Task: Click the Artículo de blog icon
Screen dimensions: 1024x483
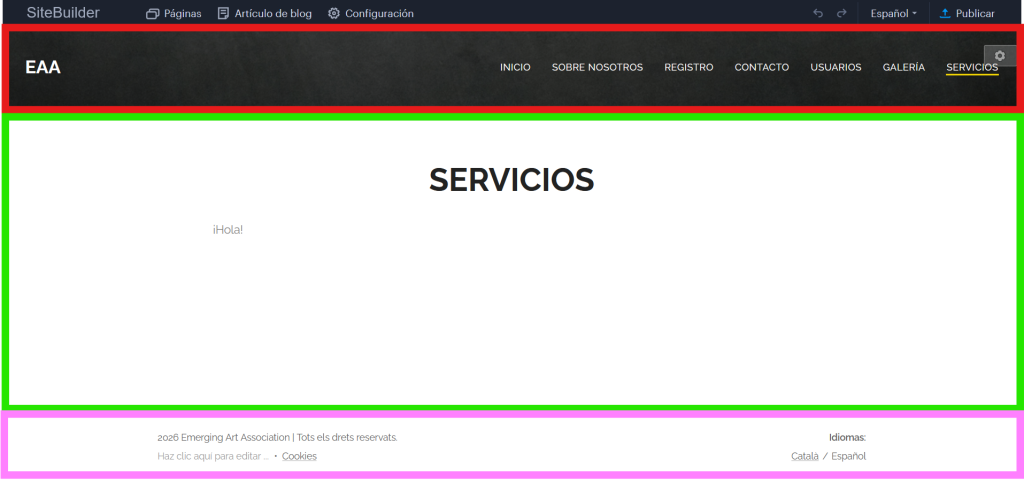Action: pos(223,14)
